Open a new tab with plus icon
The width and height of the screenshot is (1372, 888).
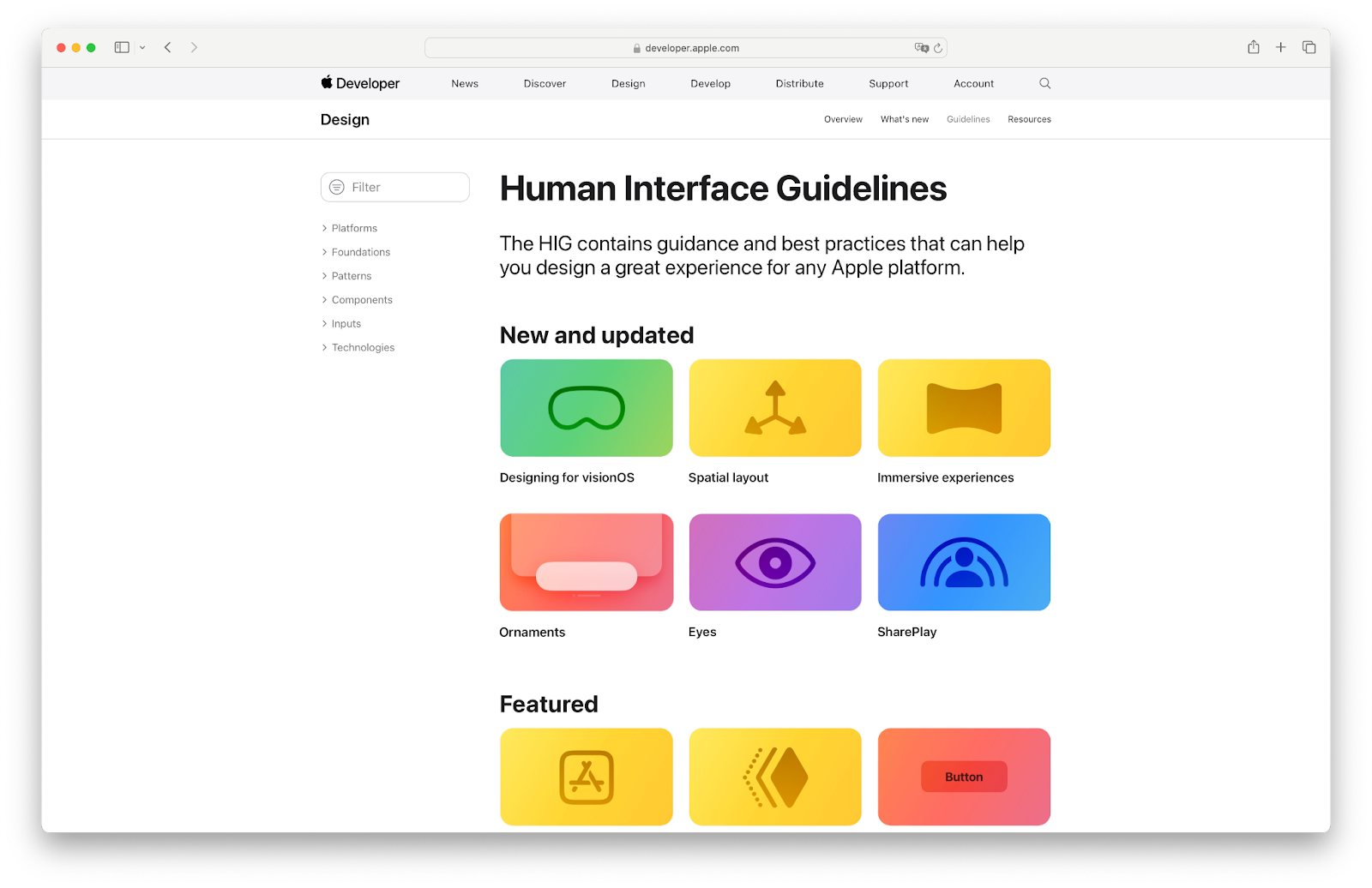click(x=1280, y=47)
